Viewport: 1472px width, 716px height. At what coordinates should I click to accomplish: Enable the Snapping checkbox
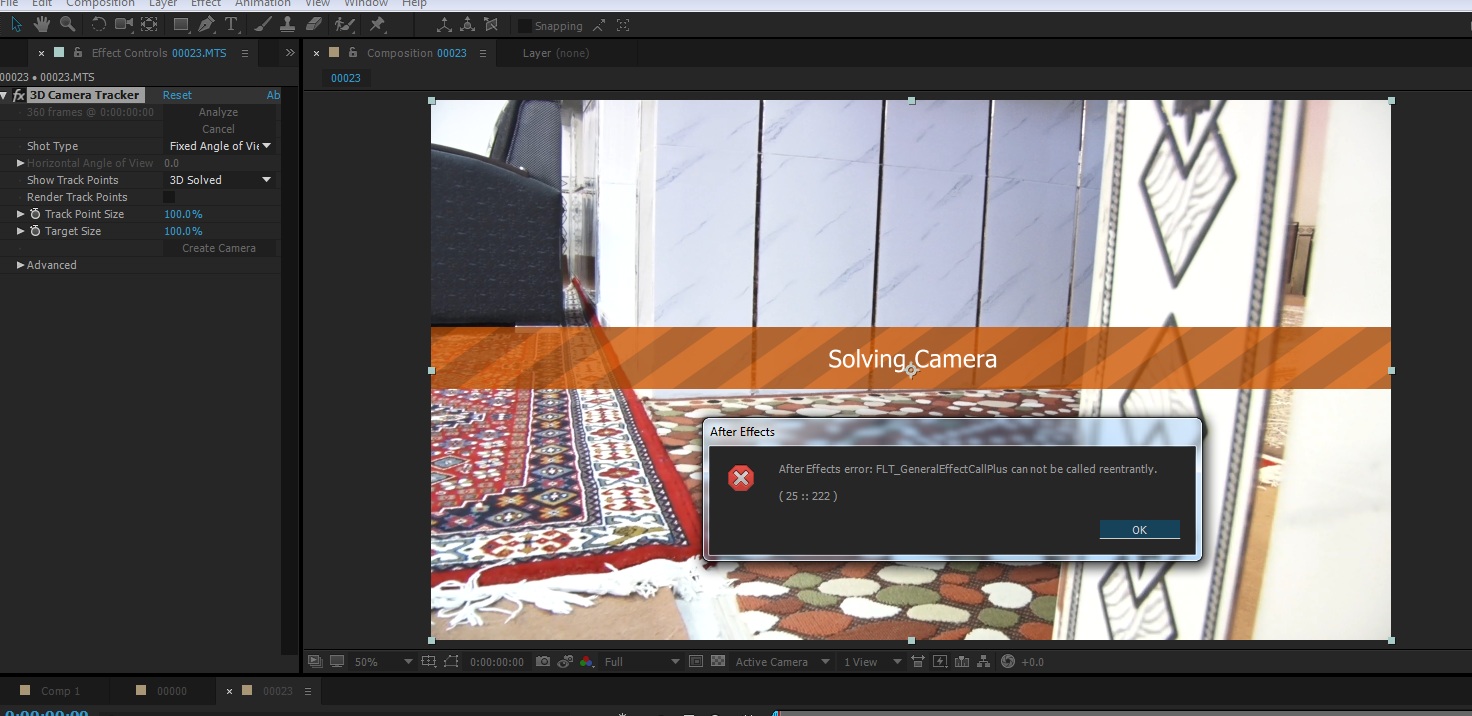tap(525, 25)
